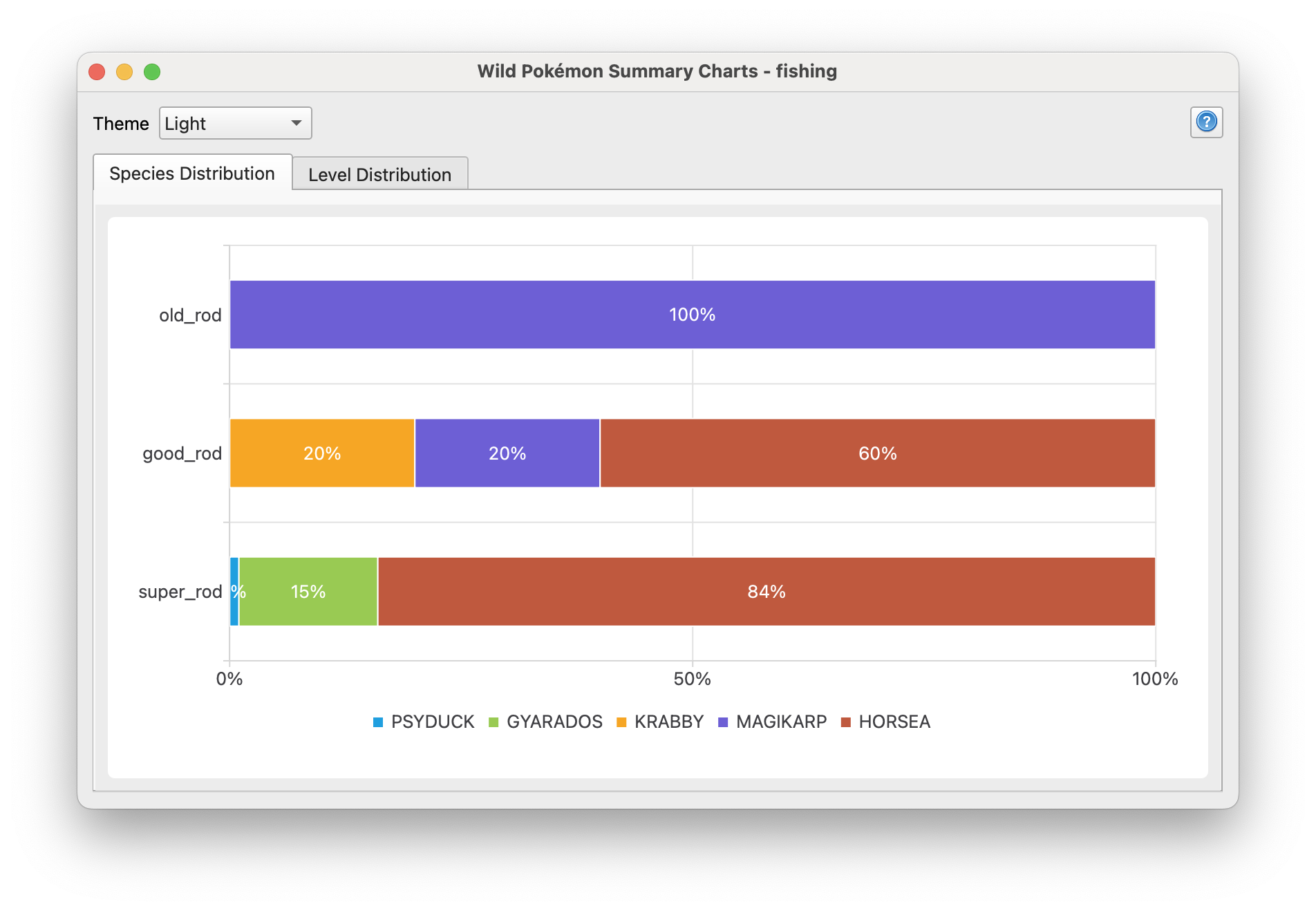Screen dimensions: 1316x911
Task: Click the HORSEA legend color marker
Action: click(845, 722)
